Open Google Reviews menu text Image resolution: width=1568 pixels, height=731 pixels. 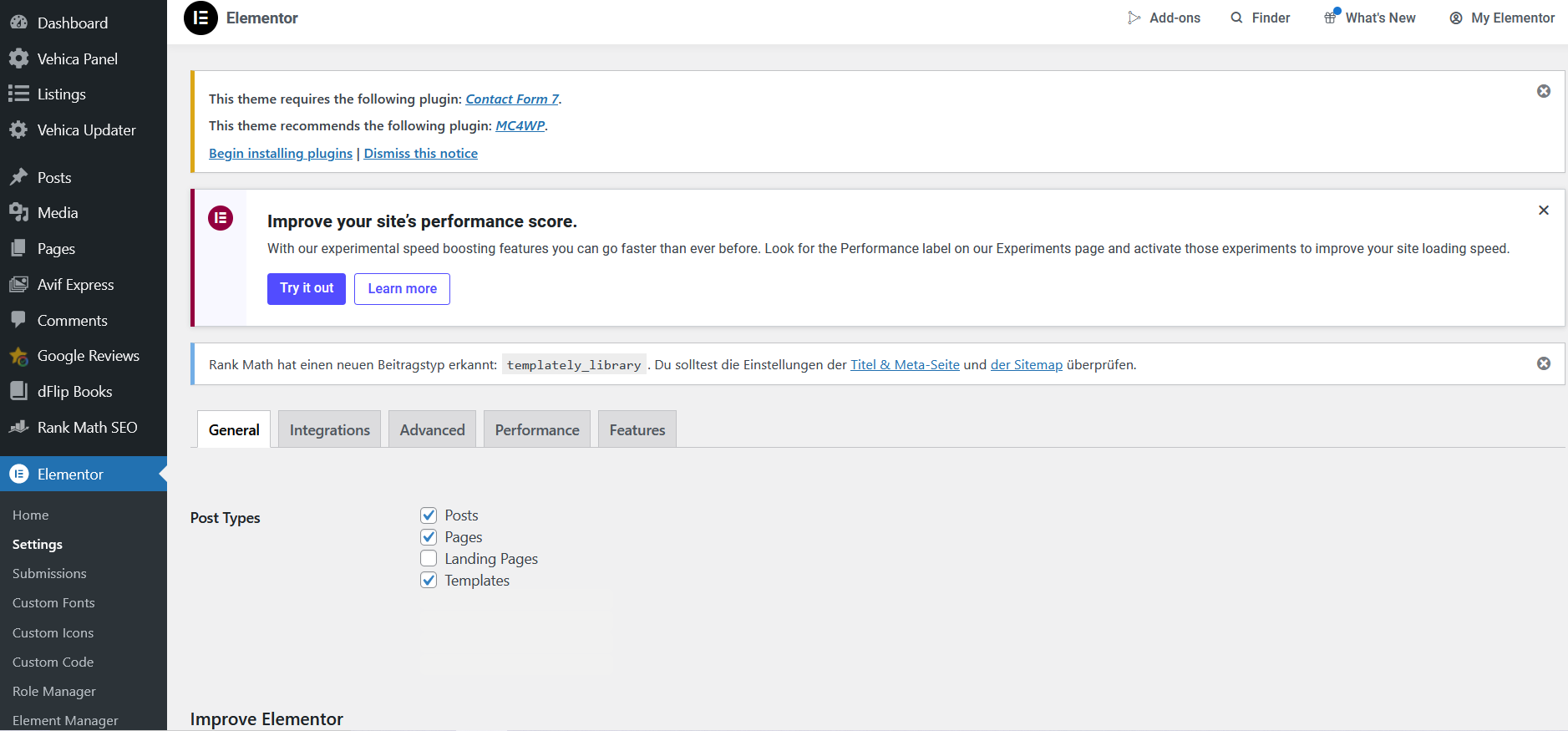pyautogui.click(x=89, y=356)
